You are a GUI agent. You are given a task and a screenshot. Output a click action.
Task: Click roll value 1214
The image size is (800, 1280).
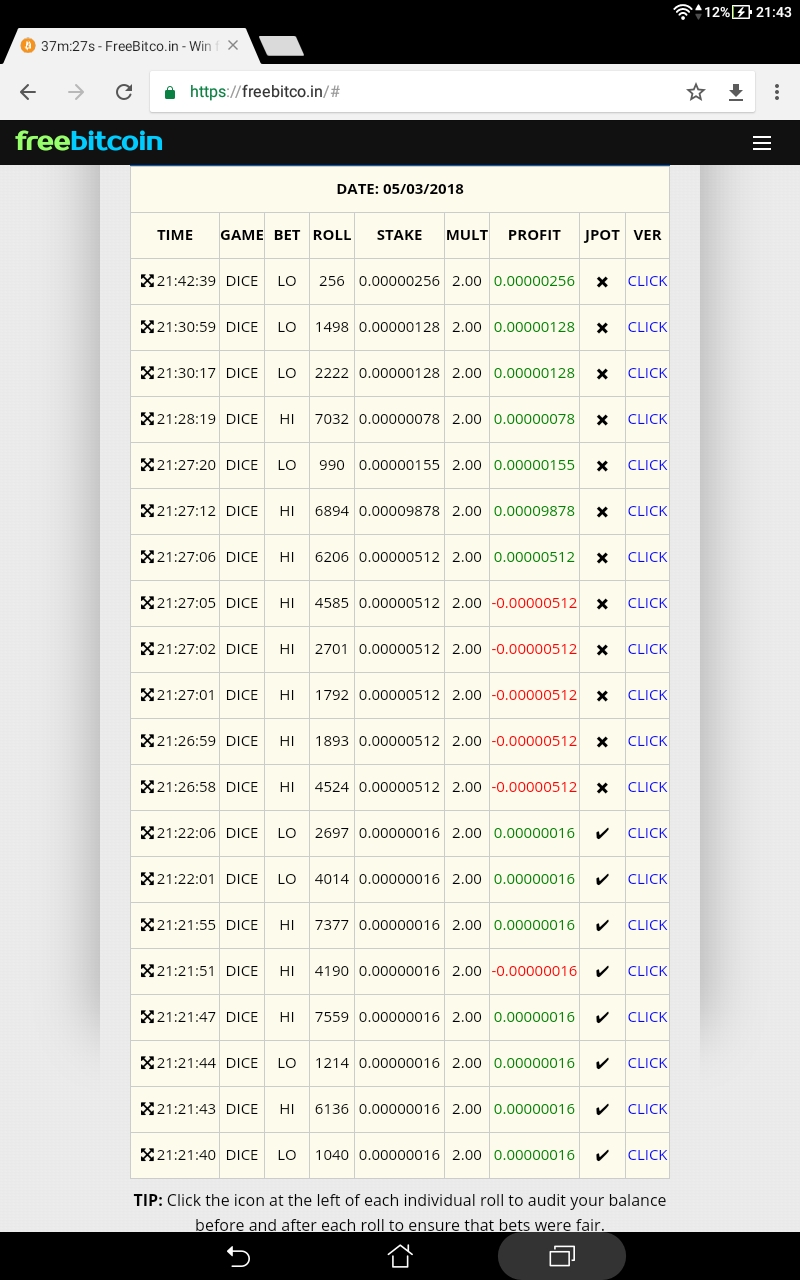pyautogui.click(x=332, y=1063)
